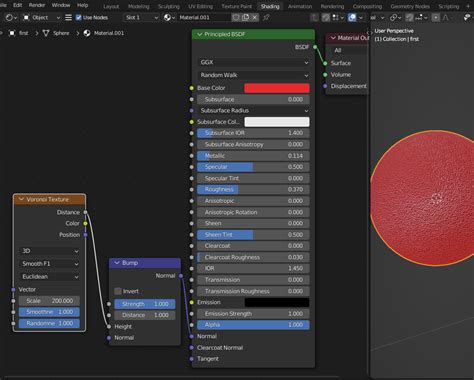Expand the Subsurface Radius dropdown
The image size is (474, 380).
click(x=253, y=110)
